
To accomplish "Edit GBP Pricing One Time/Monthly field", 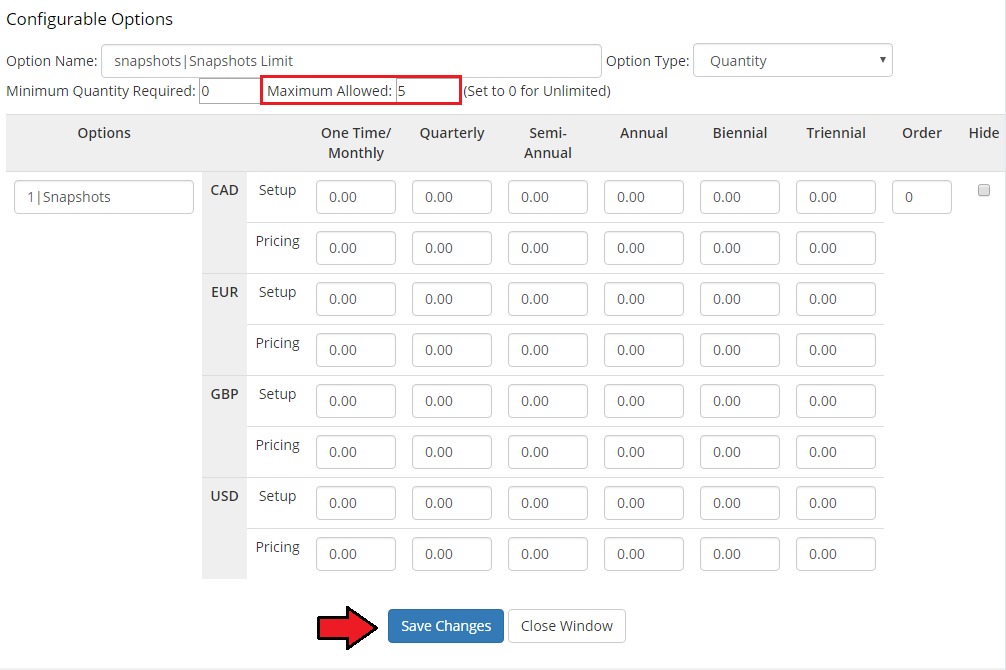I will [356, 452].
